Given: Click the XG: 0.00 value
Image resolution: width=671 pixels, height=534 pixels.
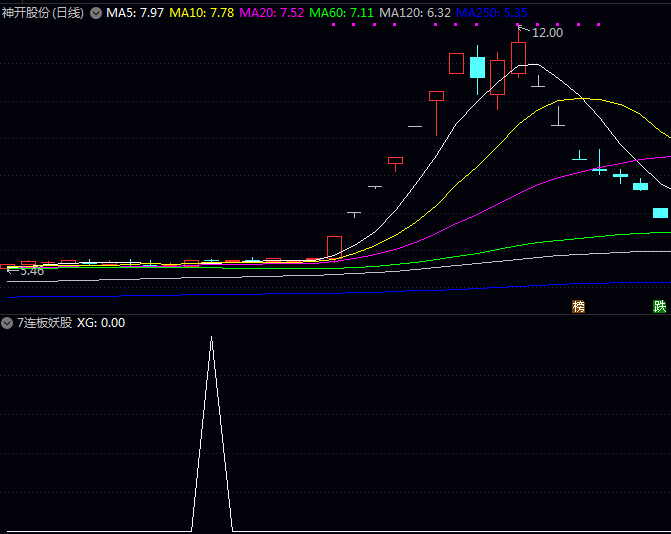Looking at the screenshot, I should [x=101, y=323].
